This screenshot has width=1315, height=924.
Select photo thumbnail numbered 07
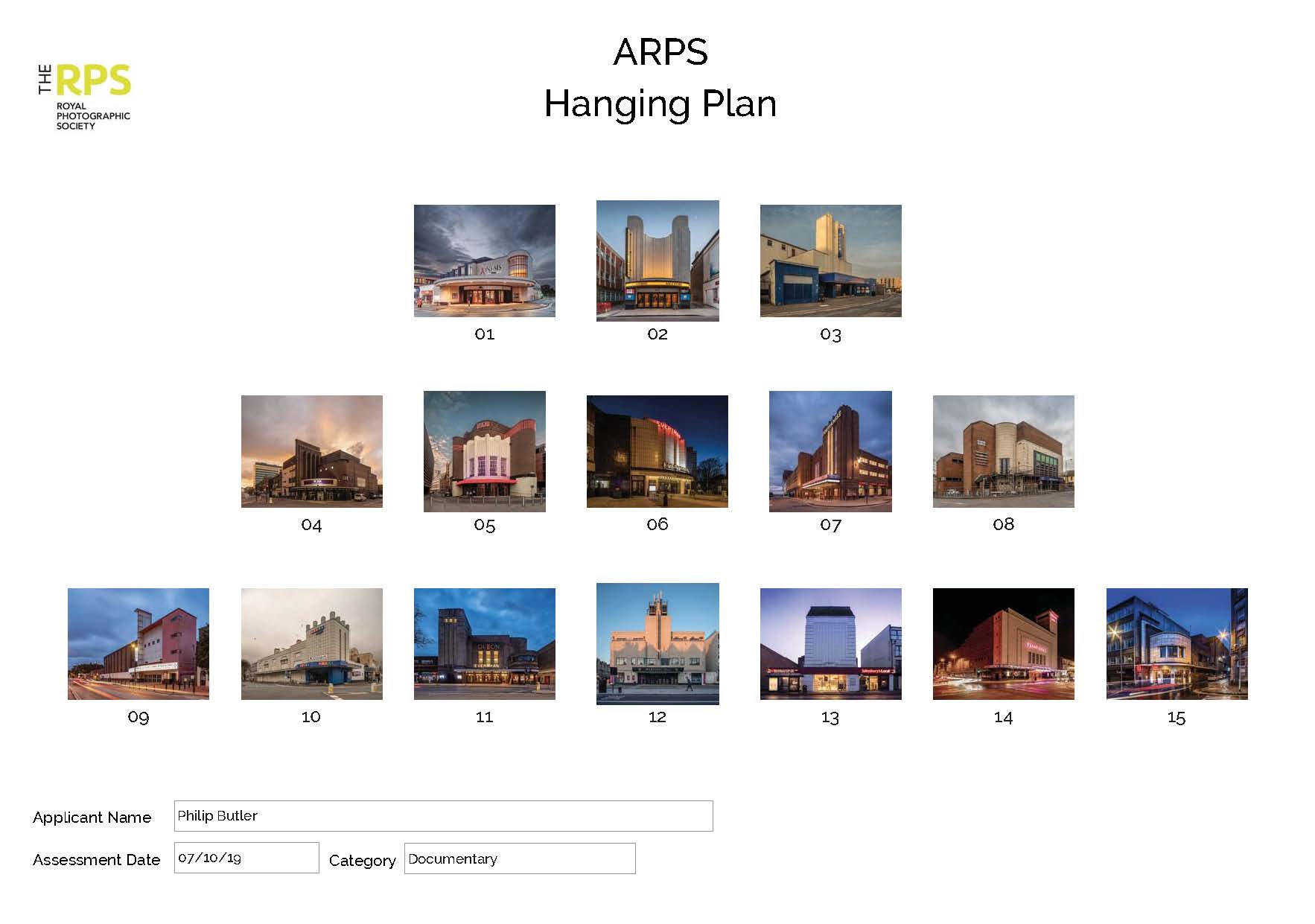tap(830, 451)
